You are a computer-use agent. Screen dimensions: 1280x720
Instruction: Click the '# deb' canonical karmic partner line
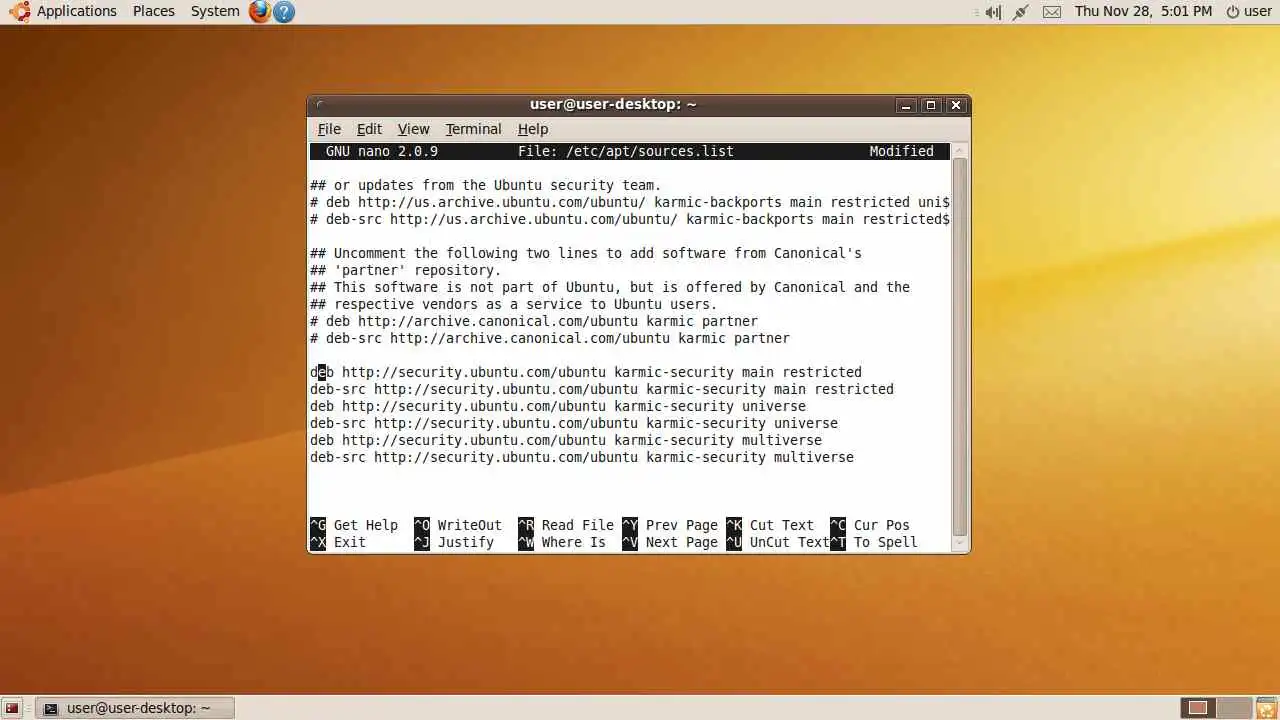pyautogui.click(x=534, y=321)
